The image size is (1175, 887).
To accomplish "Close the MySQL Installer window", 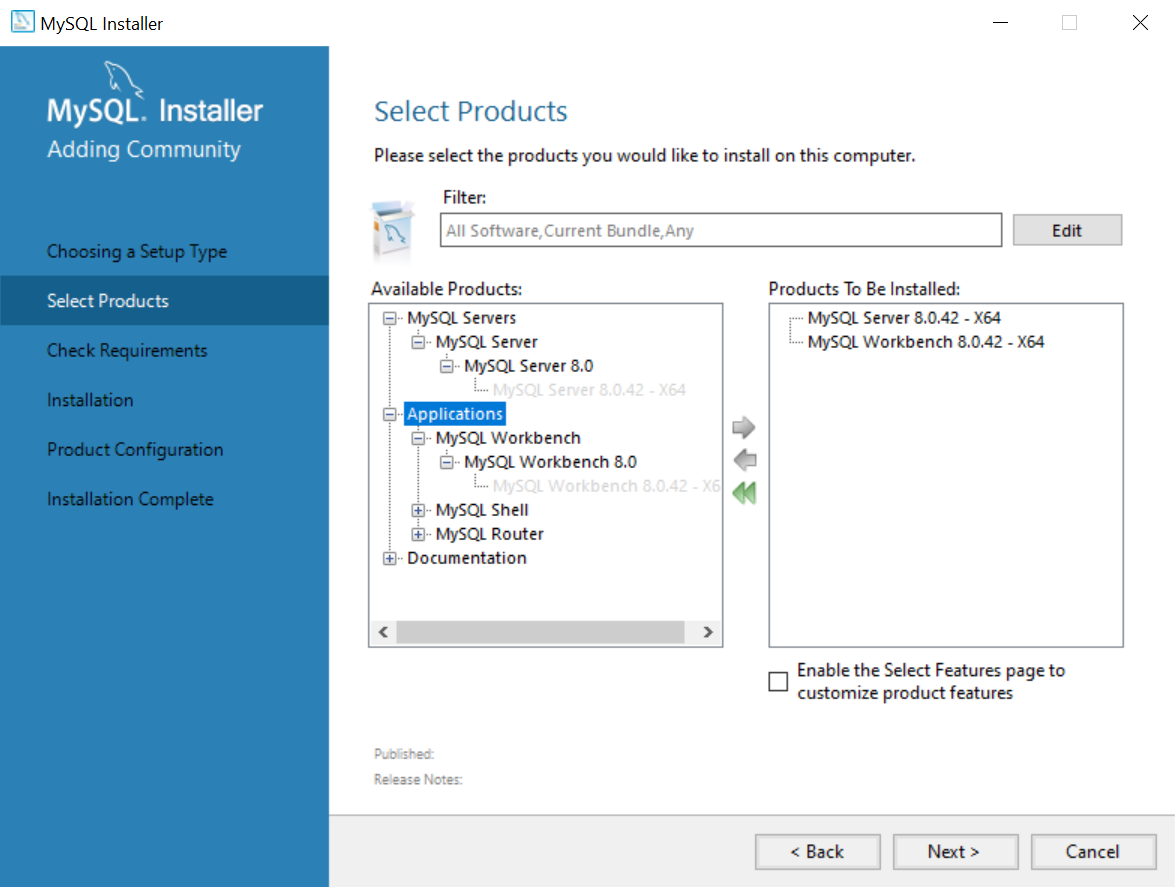I will click(x=1140, y=22).
